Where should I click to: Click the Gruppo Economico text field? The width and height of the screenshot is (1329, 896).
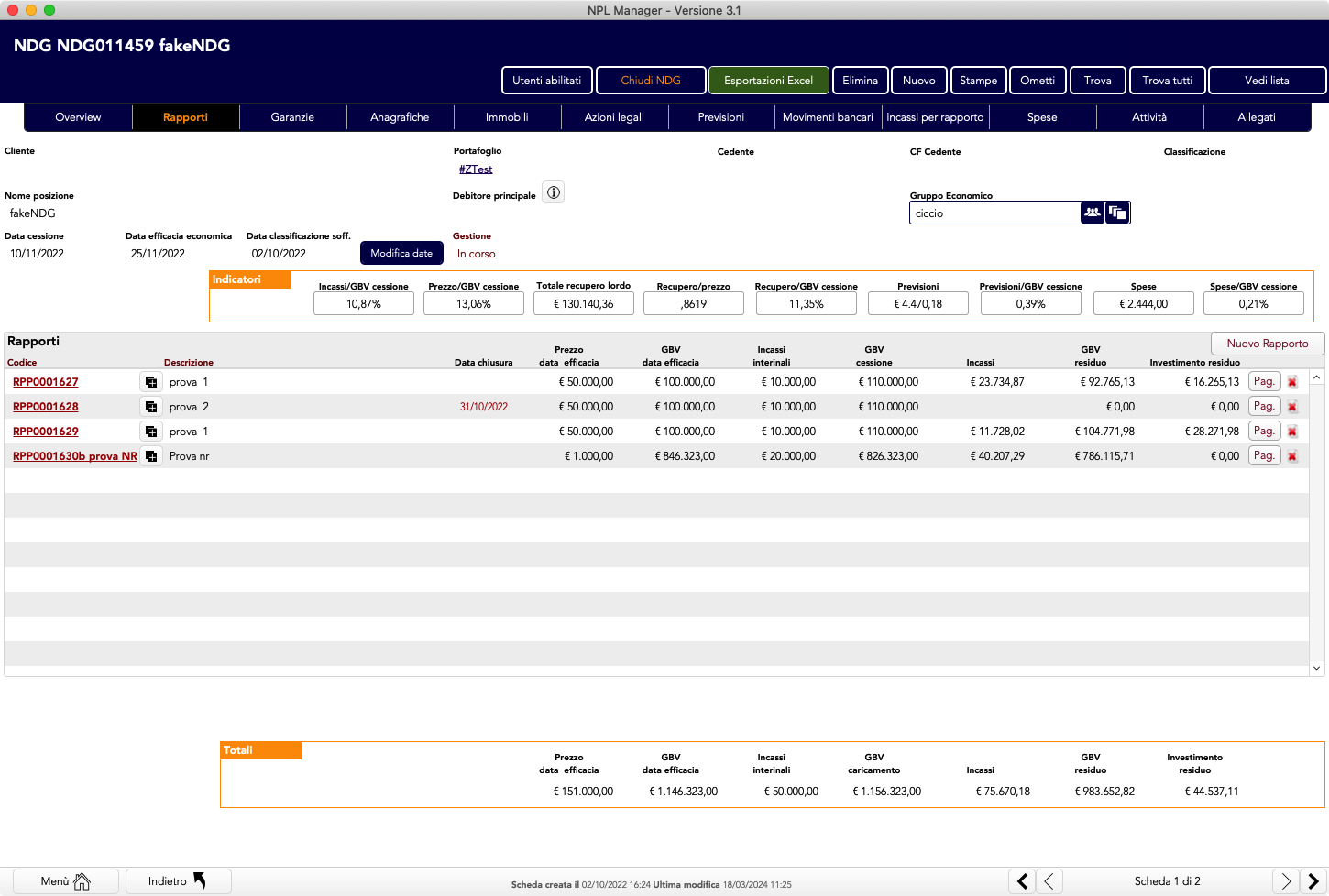(994, 213)
